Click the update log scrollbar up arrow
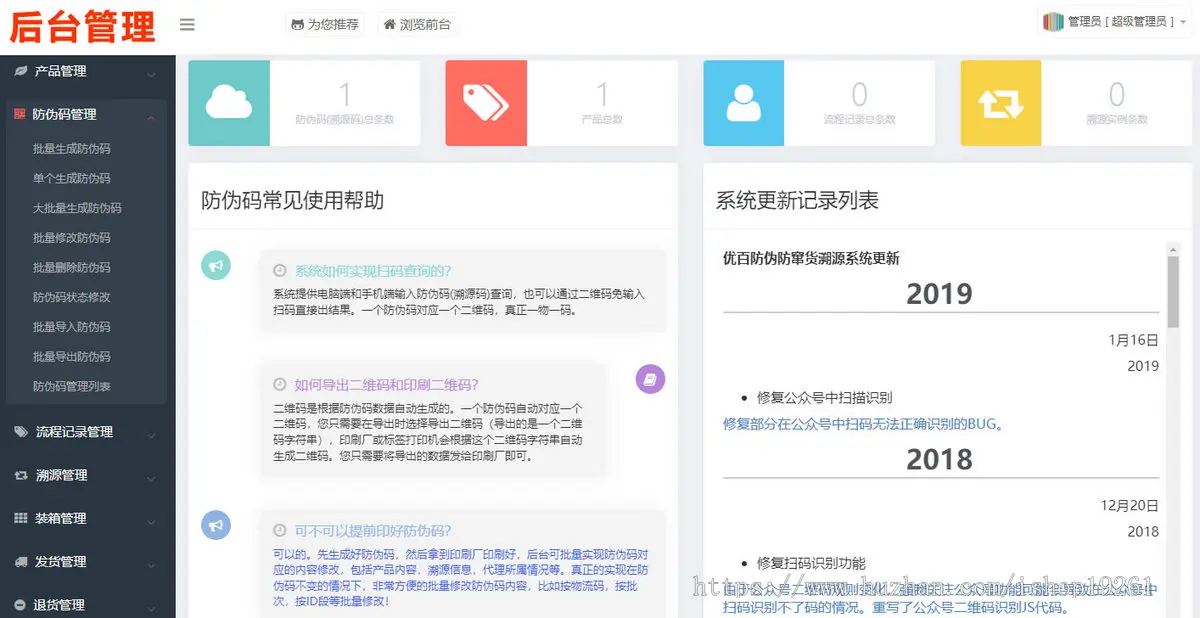This screenshot has height=618, width=1200. coord(1173,247)
